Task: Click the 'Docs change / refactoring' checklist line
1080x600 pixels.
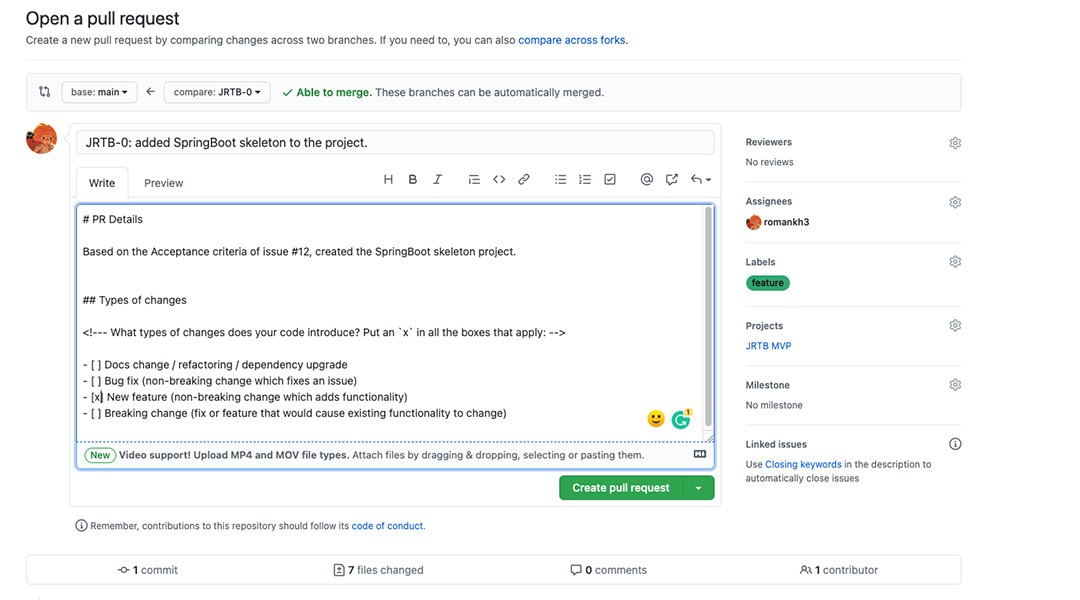Action: (215, 364)
